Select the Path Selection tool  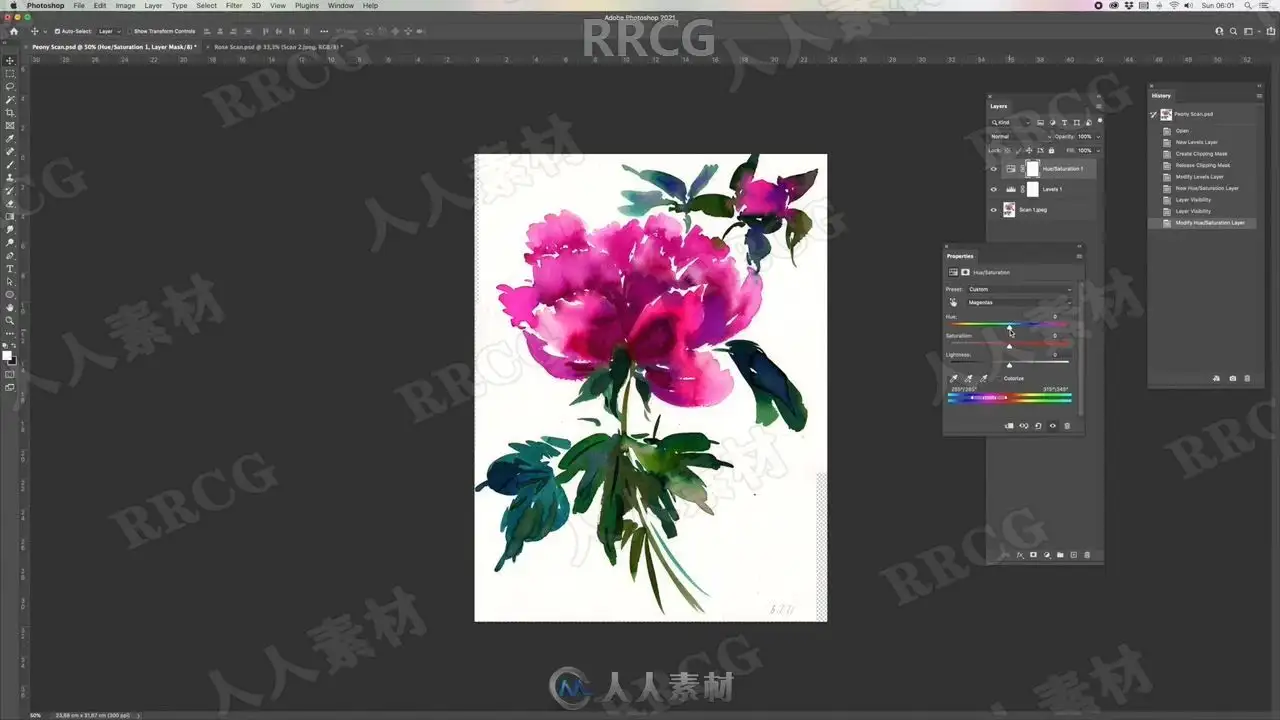[x=11, y=281]
